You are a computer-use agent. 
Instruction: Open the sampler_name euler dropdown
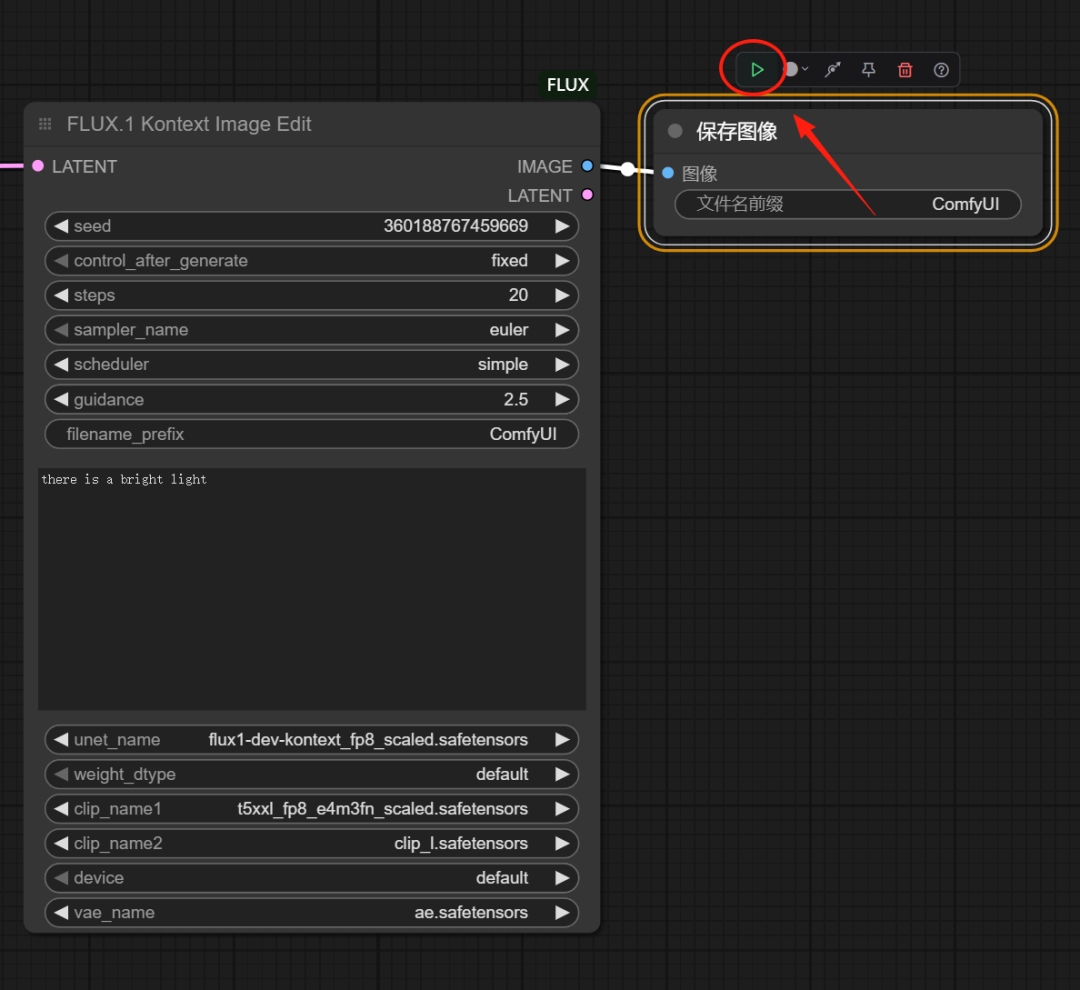coord(311,330)
